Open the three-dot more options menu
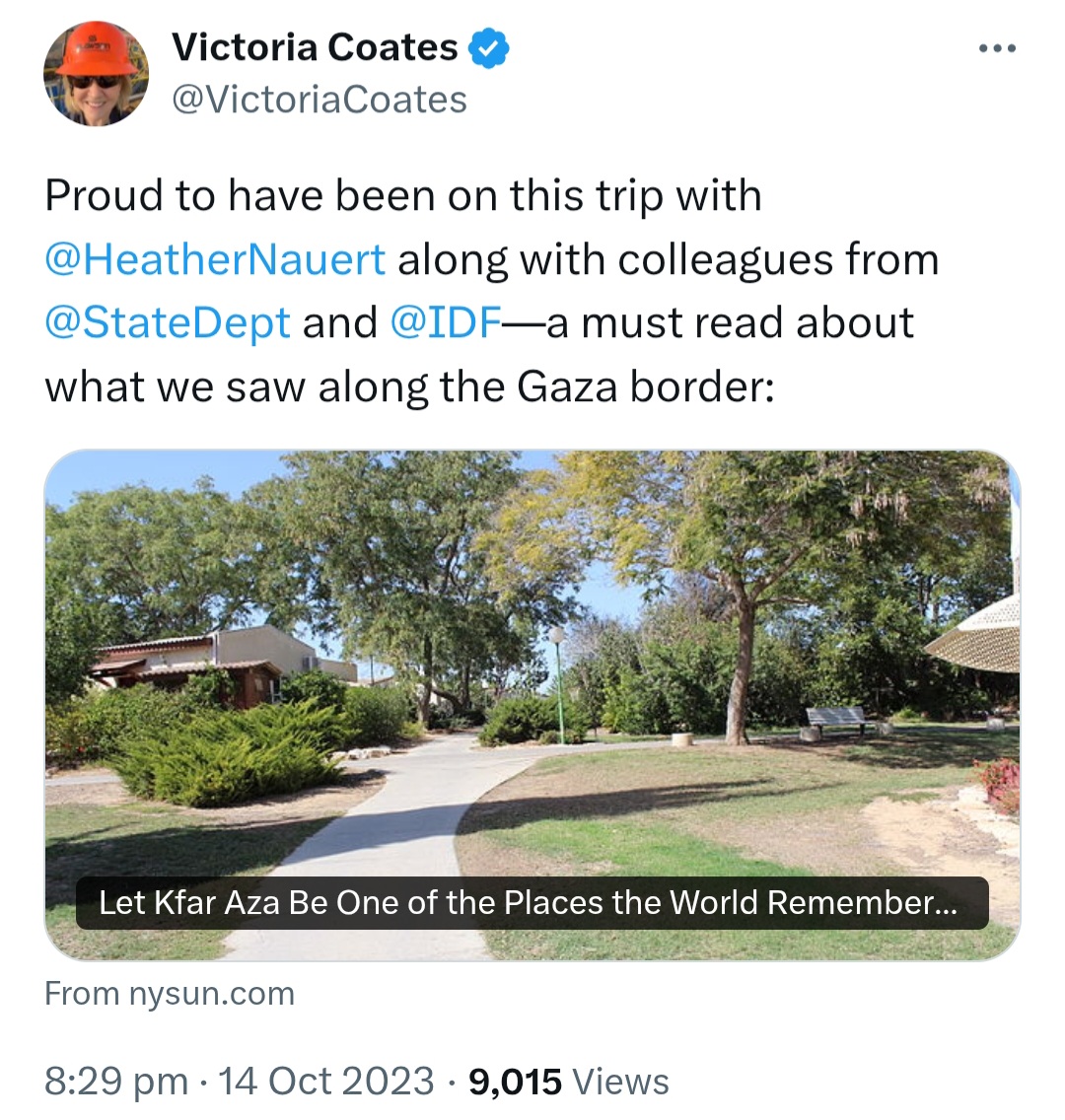Screen dimensions: 1065x1120 tap(996, 49)
